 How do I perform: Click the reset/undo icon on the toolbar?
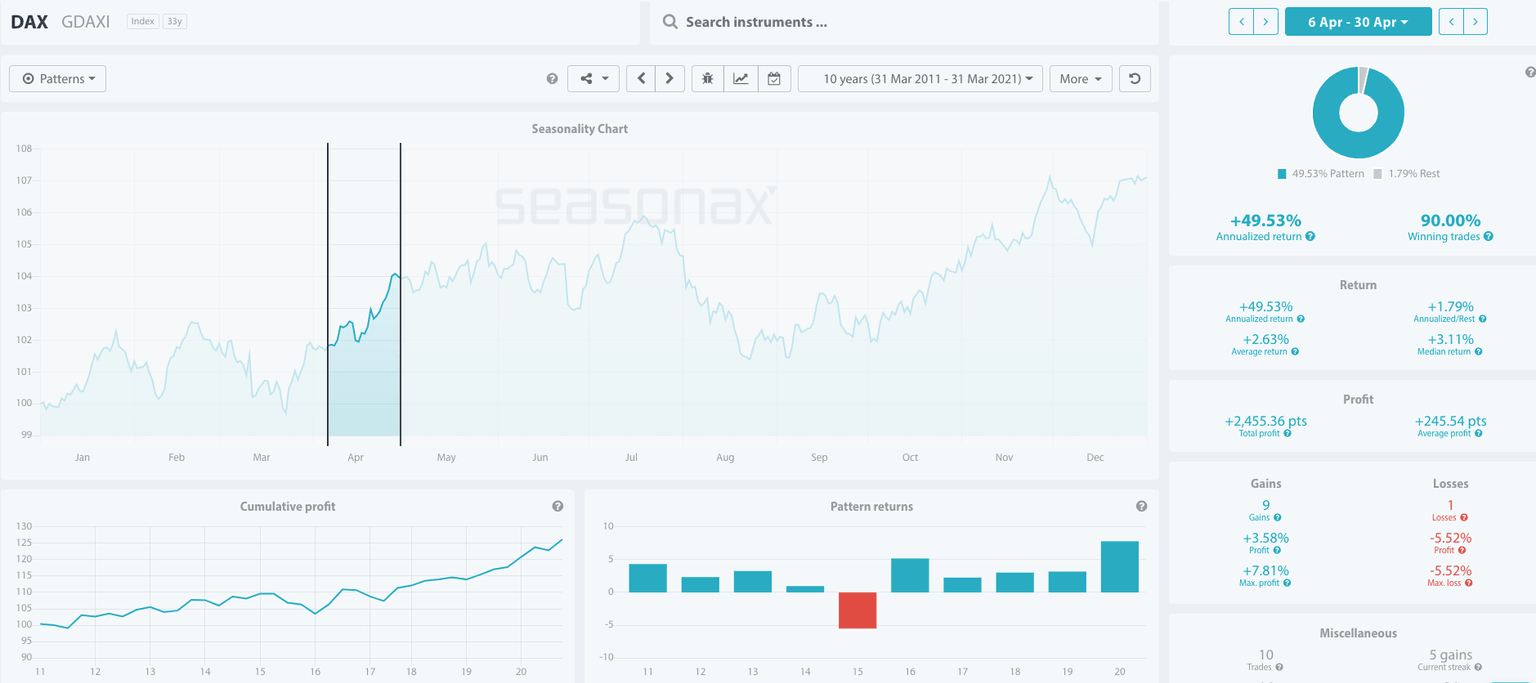point(1134,78)
